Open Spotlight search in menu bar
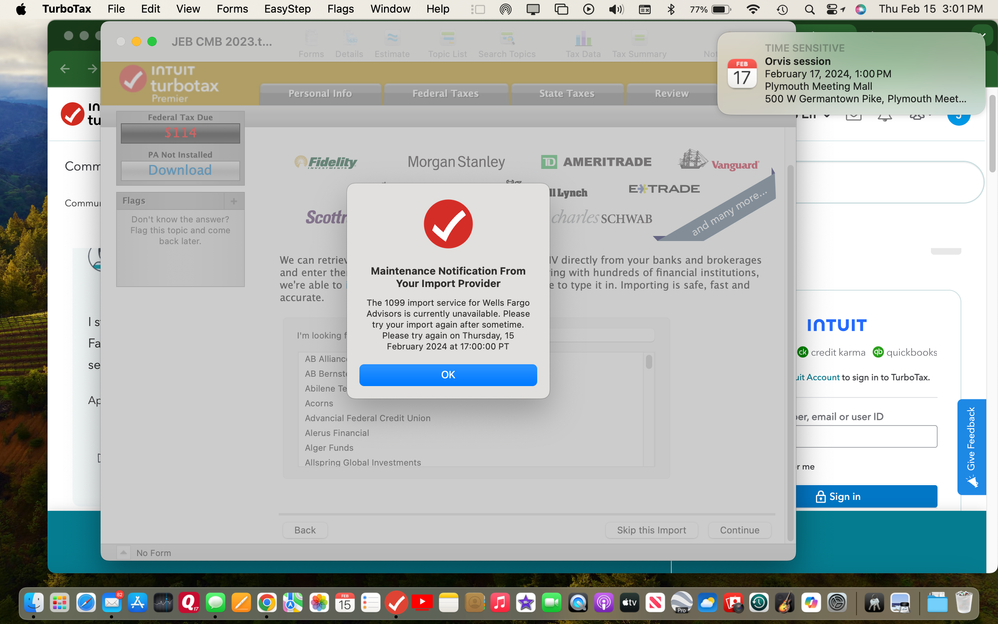This screenshot has height=624, width=998. click(x=809, y=10)
